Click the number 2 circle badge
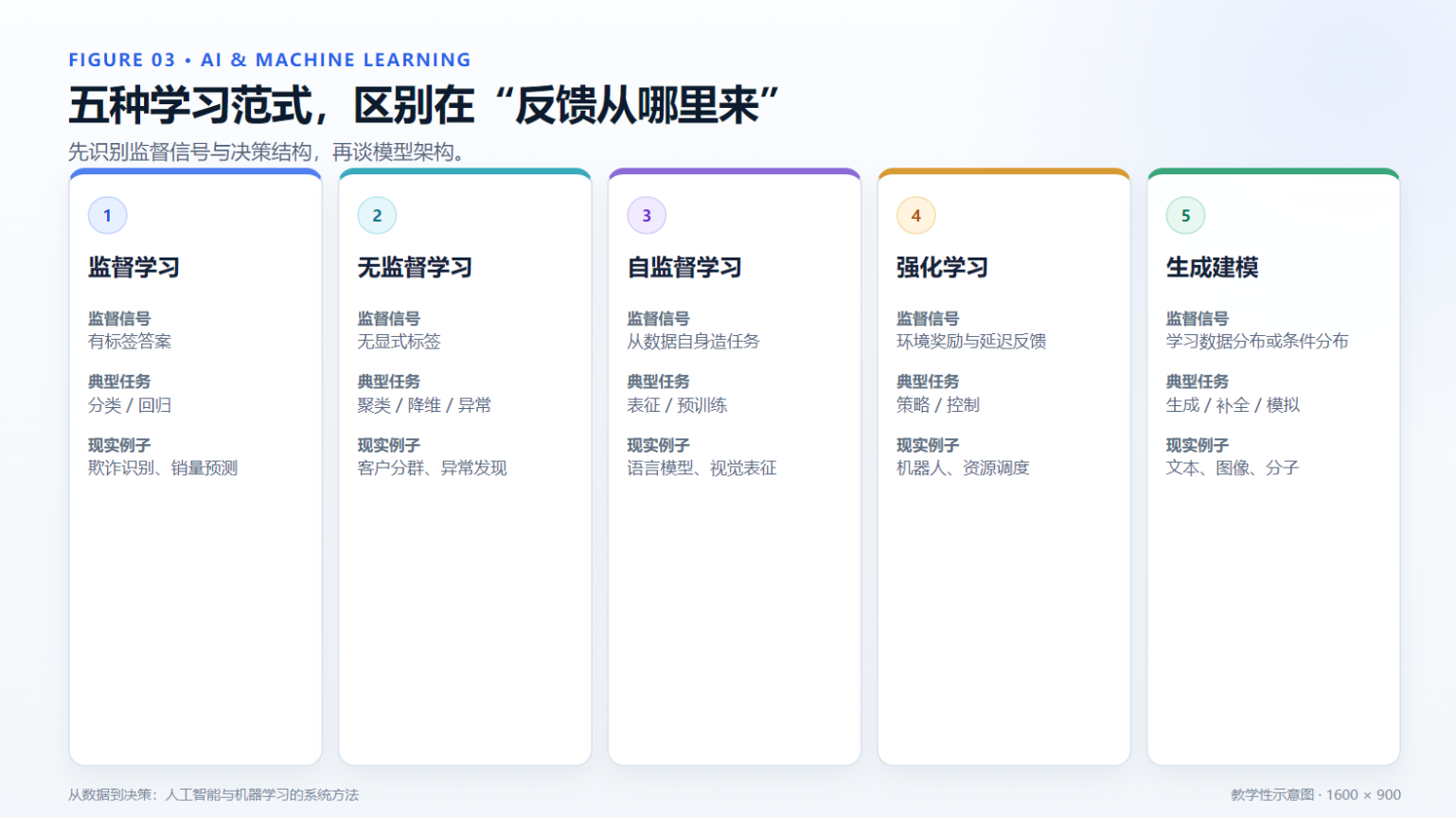The width and height of the screenshot is (1456, 818). (x=377, y=215)
